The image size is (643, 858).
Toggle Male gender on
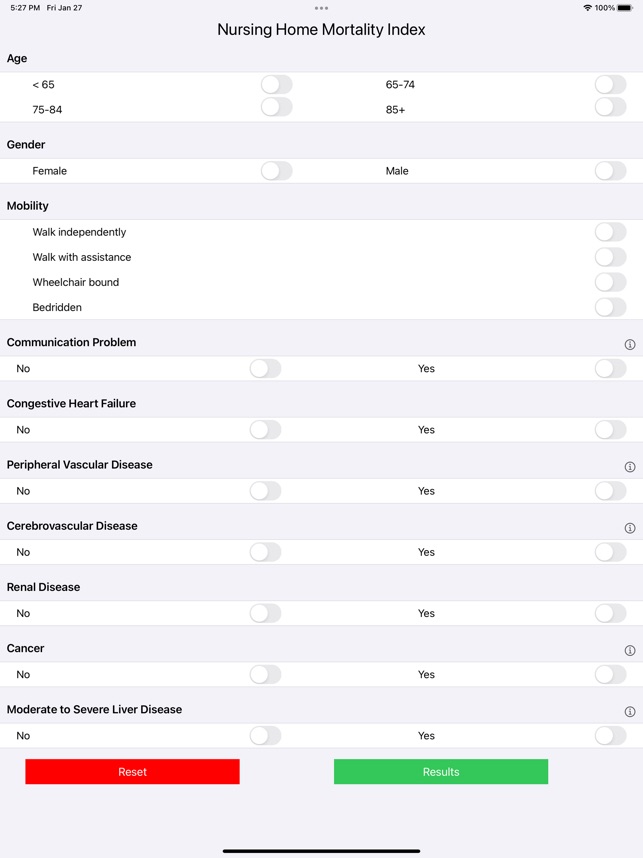tap(610, 171)
